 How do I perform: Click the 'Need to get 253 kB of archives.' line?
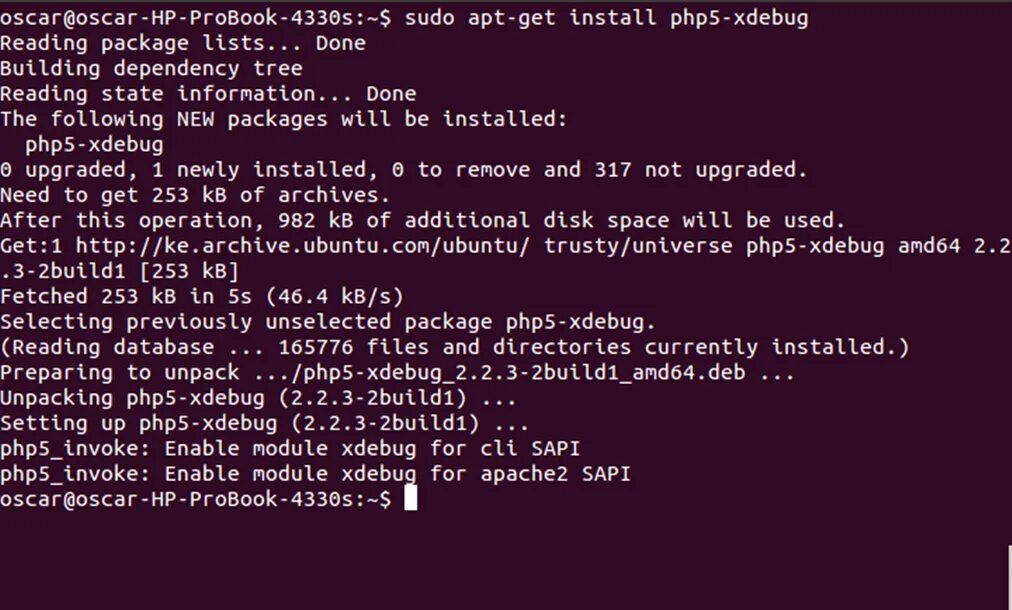click(x=195, y=195)
